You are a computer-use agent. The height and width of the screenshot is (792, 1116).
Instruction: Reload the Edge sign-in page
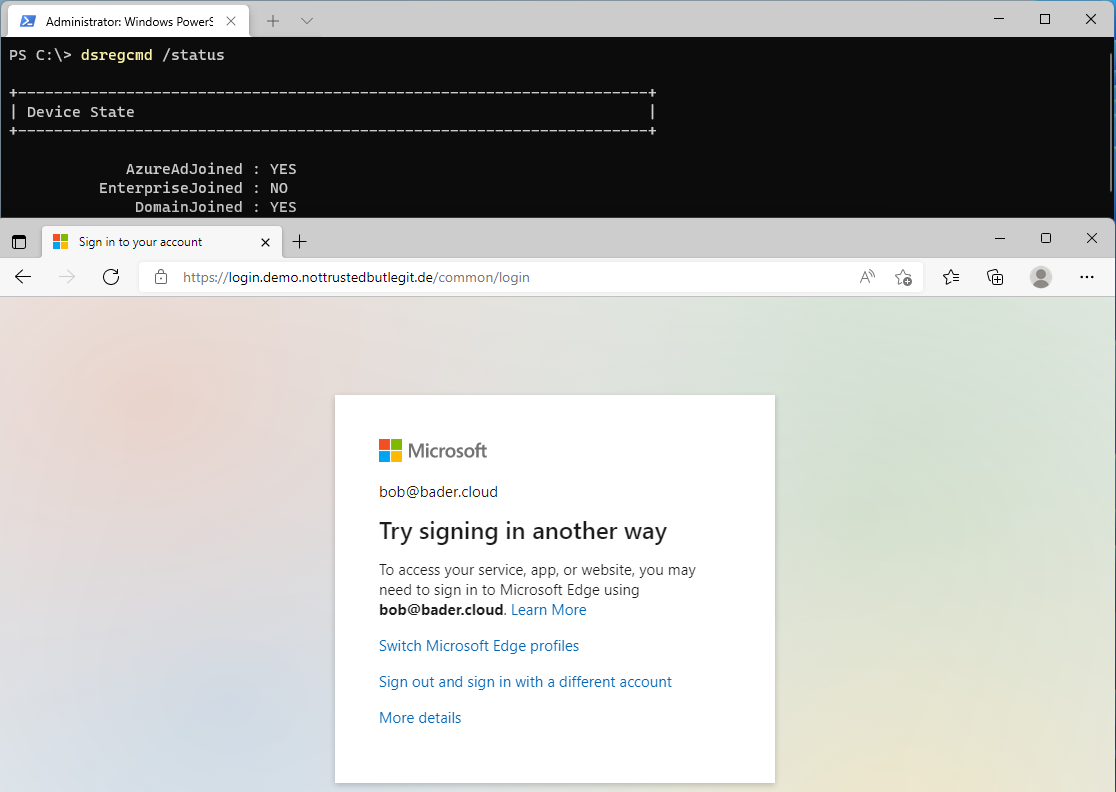tap(111, 278)
